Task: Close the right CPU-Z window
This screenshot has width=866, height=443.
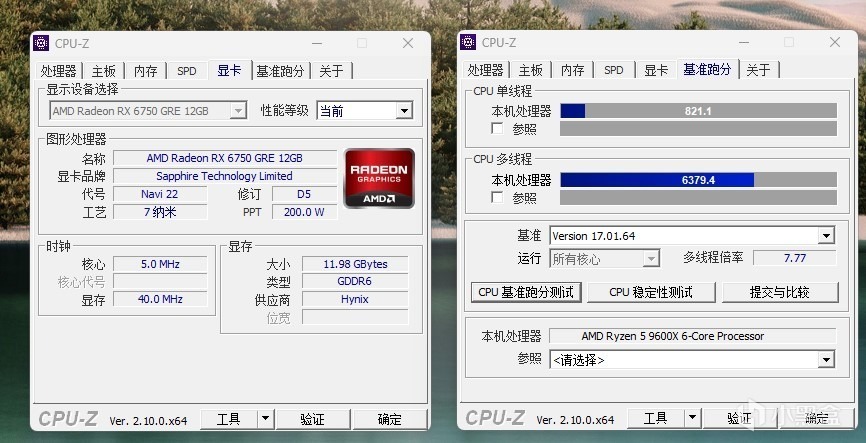Action: point(835,42)
